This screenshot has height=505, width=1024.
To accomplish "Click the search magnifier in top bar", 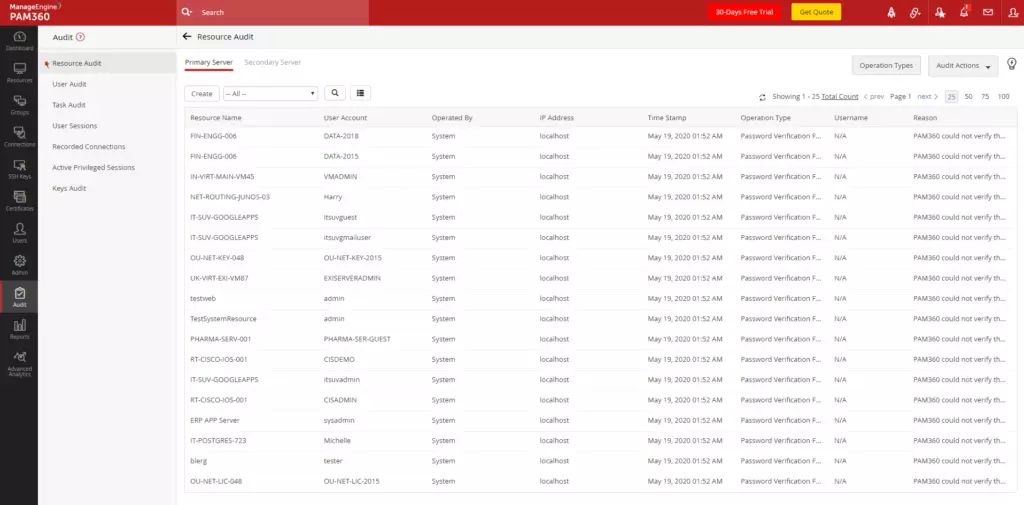I will point(187,12).
